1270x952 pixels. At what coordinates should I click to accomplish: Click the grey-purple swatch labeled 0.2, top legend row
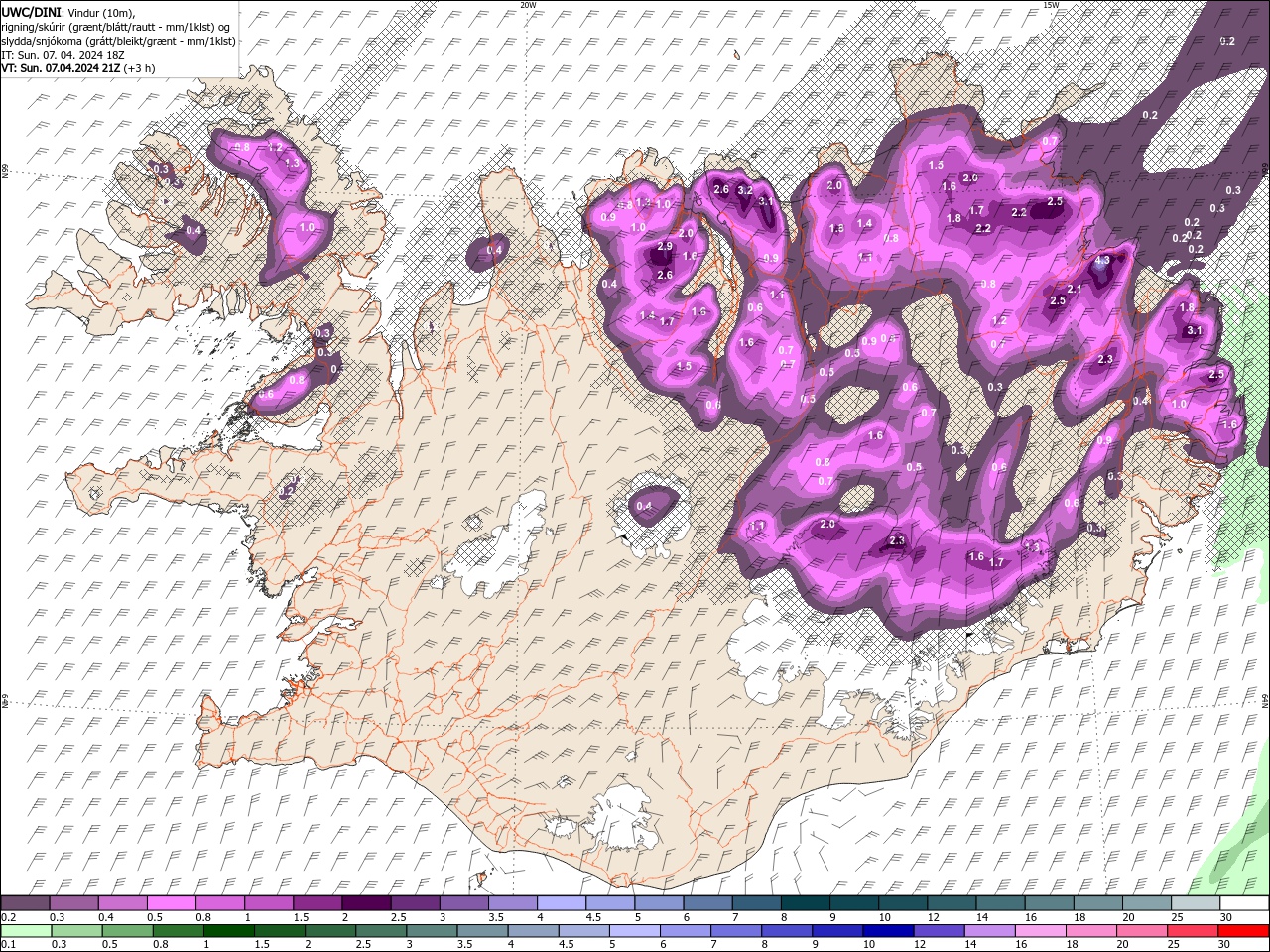coord(25,903)
